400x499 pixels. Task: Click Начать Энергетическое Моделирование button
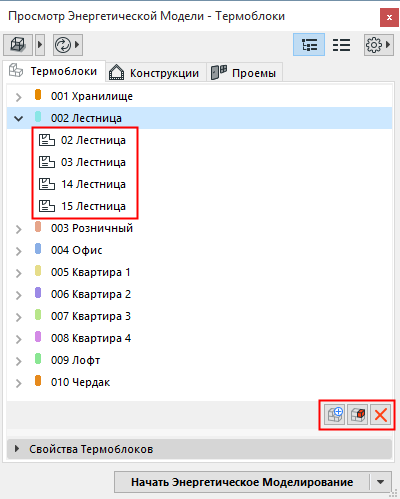242,482
